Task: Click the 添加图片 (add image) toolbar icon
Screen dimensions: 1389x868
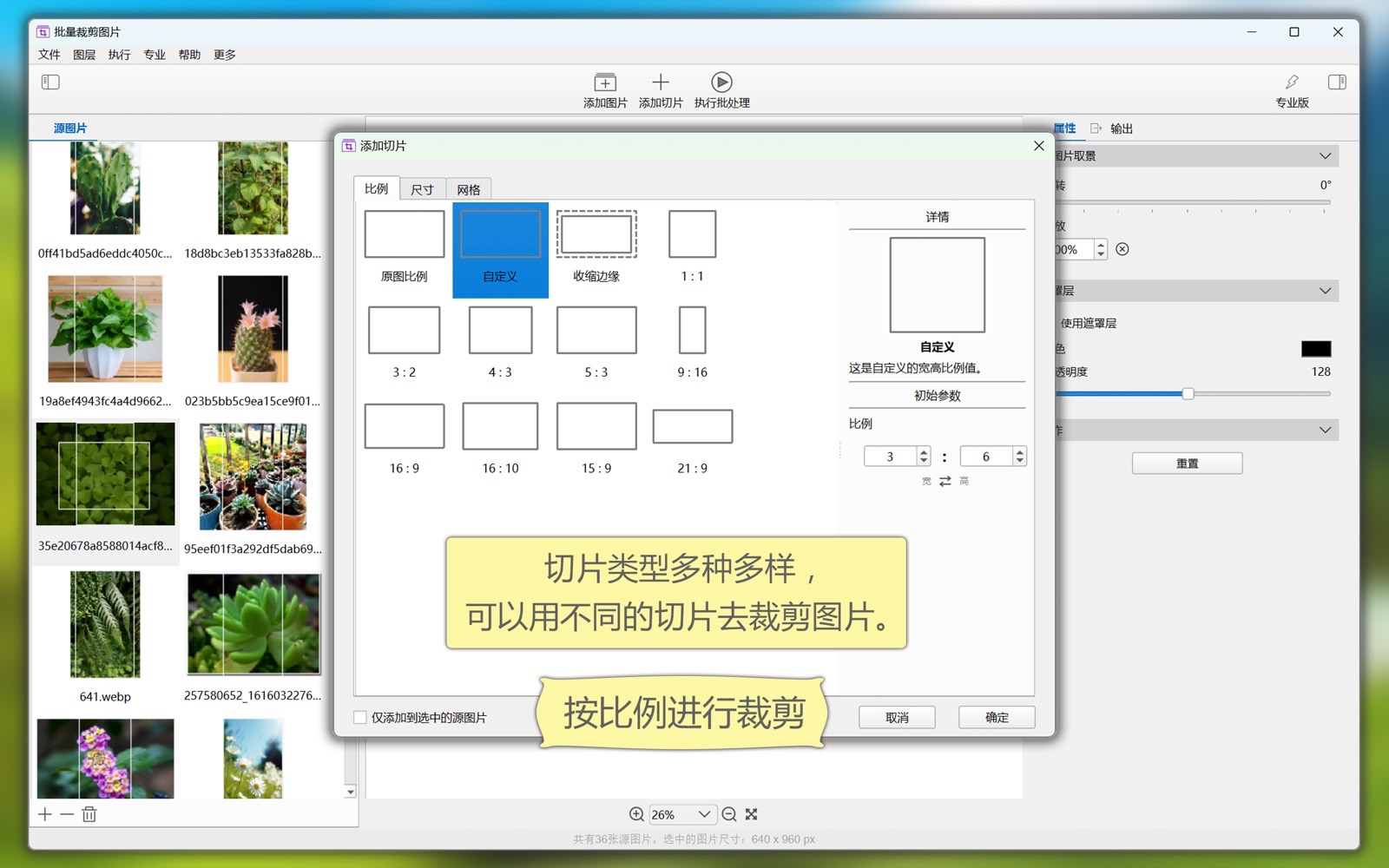Action: point(605,83)
